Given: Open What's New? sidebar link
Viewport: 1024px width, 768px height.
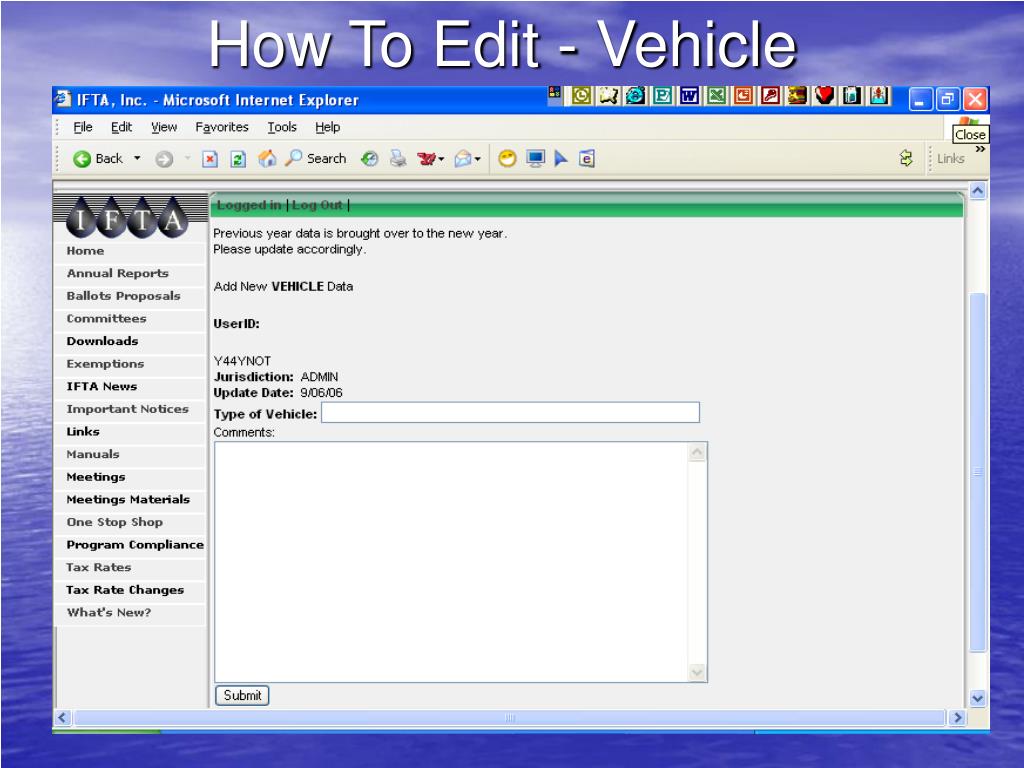Looking at the screenshot, I should click(109, 613).
